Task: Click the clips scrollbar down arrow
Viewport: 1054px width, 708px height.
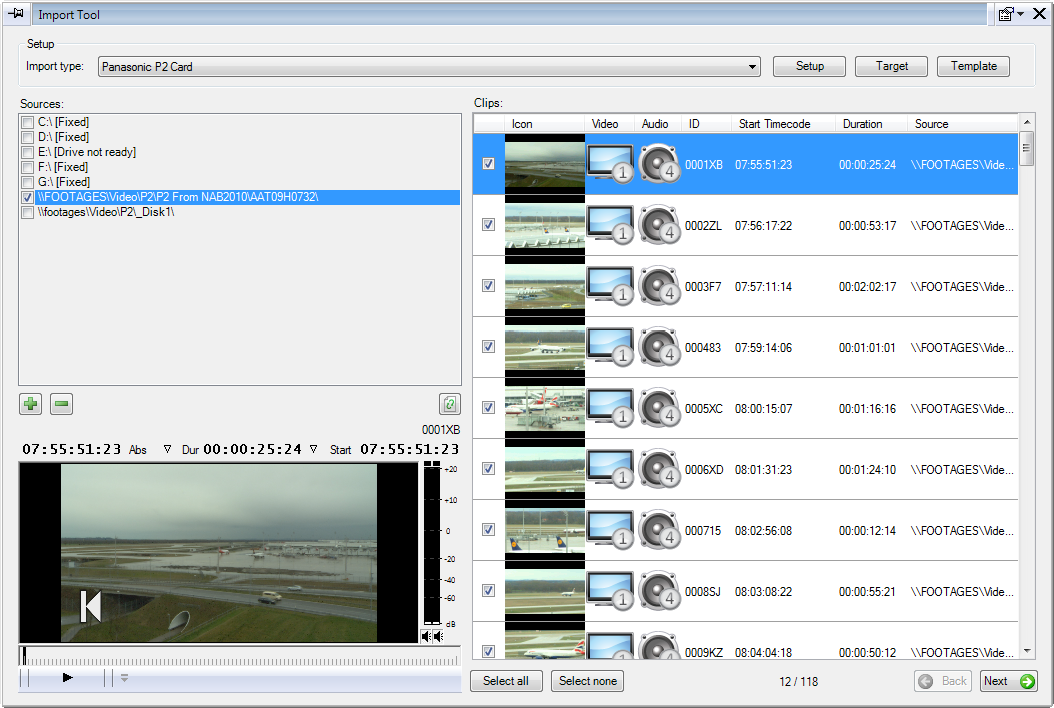Action: pyautogui.click(x=1026, y=651)
